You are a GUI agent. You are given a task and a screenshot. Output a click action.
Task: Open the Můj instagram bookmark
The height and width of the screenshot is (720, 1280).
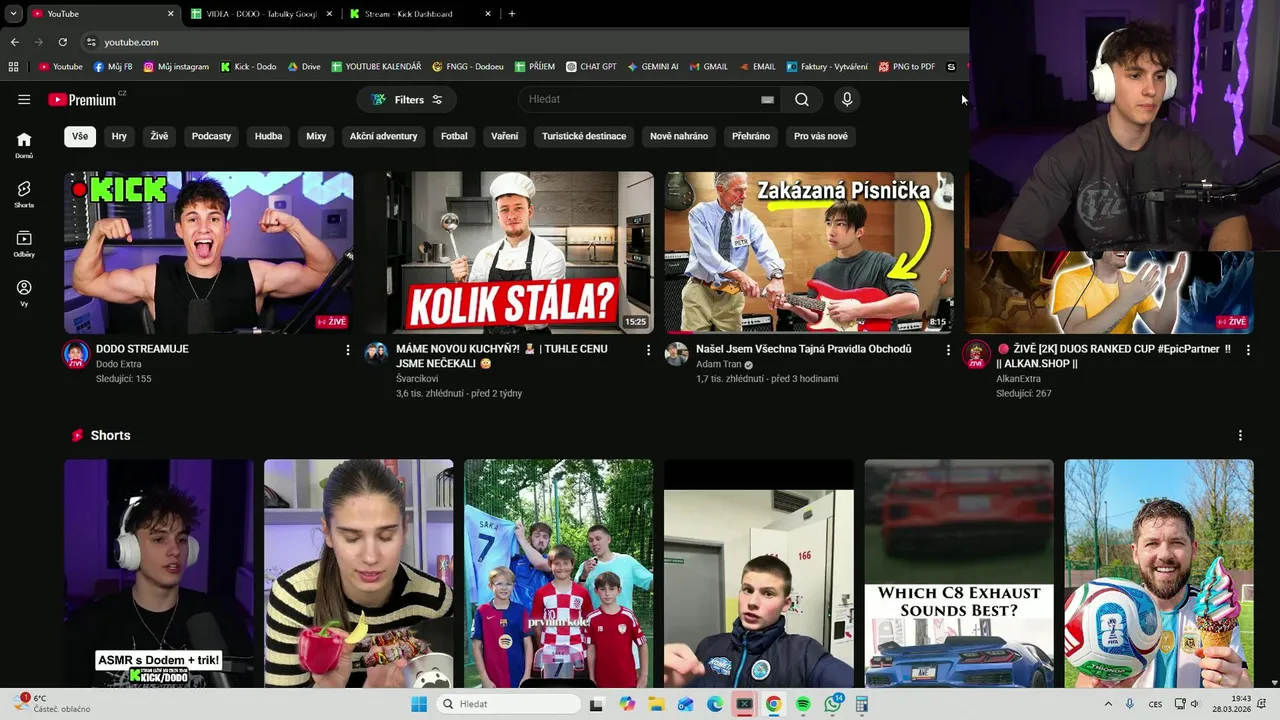pos(176,67)
